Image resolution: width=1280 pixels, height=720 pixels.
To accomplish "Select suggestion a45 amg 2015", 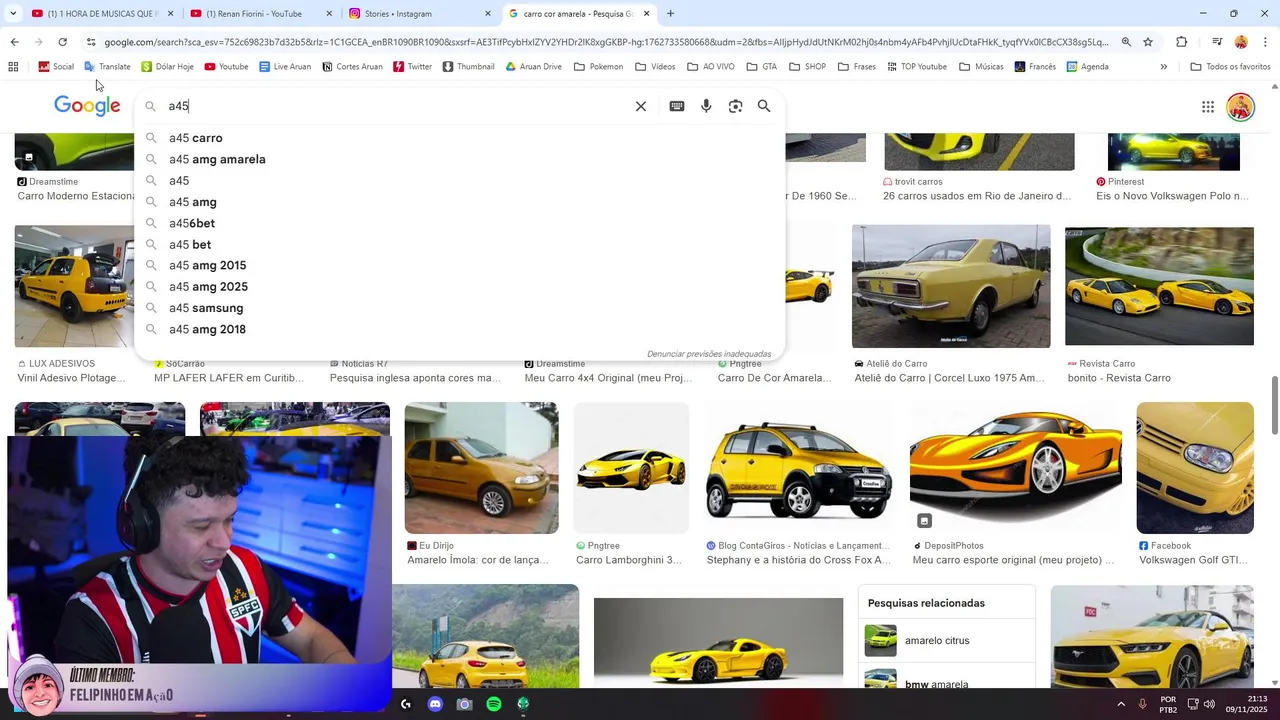I will 459,265.
